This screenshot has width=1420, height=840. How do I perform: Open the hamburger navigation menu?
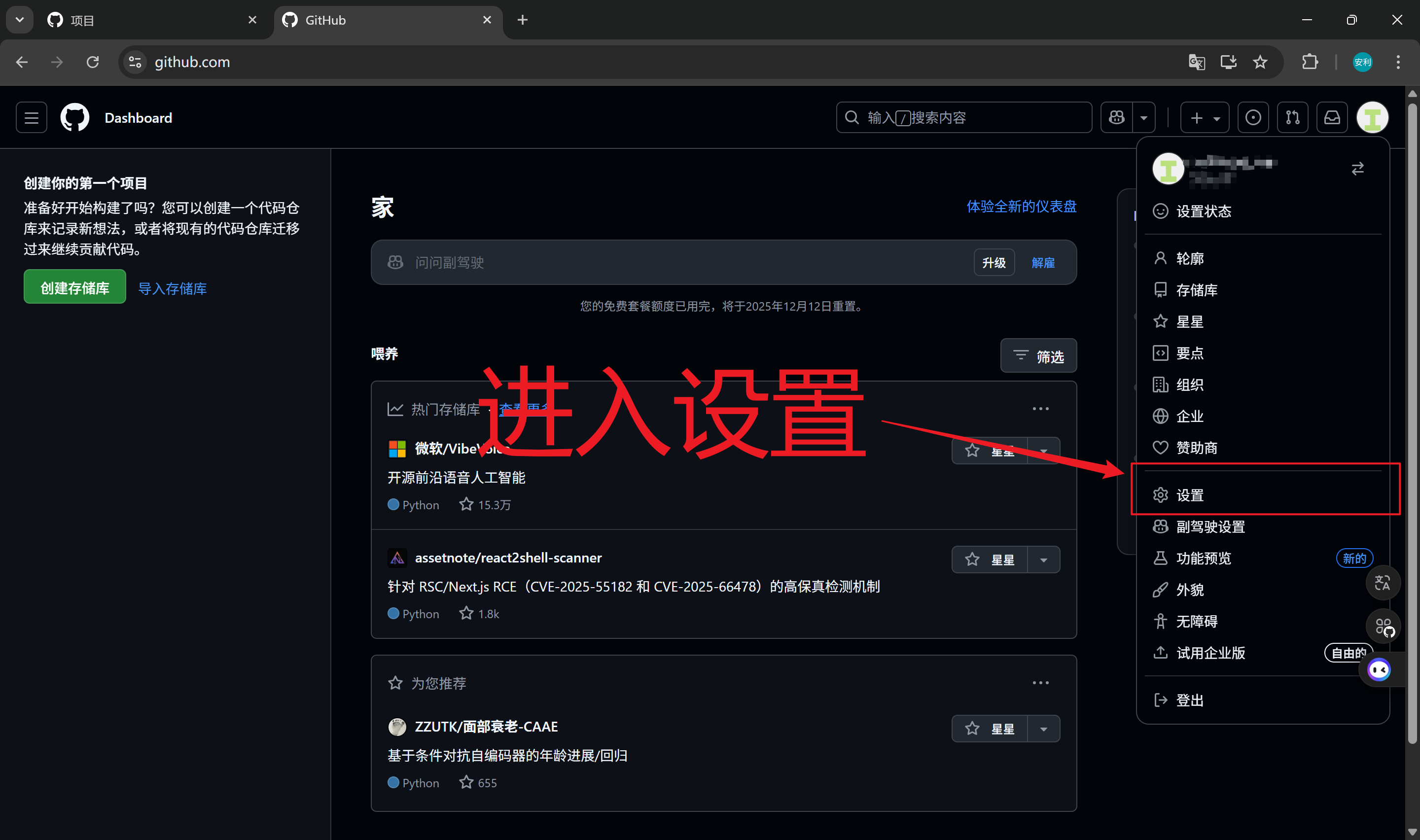pyautogui.click(x=31, y=118)
